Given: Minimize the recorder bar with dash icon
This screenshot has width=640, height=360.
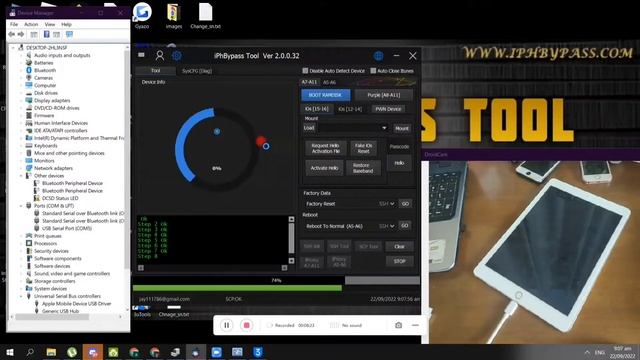Looking at the screenshot, I should 415,325.
